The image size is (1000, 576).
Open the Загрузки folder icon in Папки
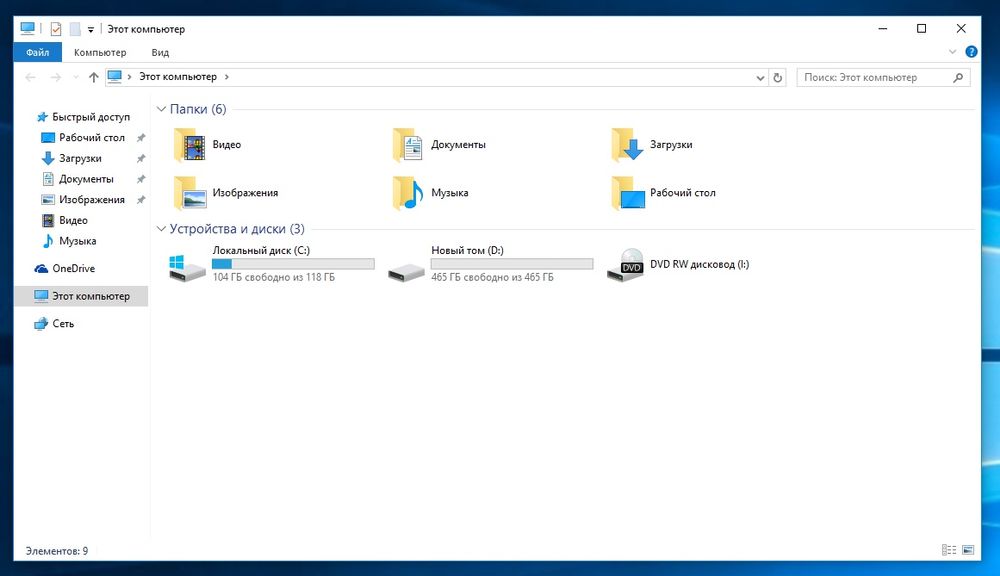pos(627,145)
